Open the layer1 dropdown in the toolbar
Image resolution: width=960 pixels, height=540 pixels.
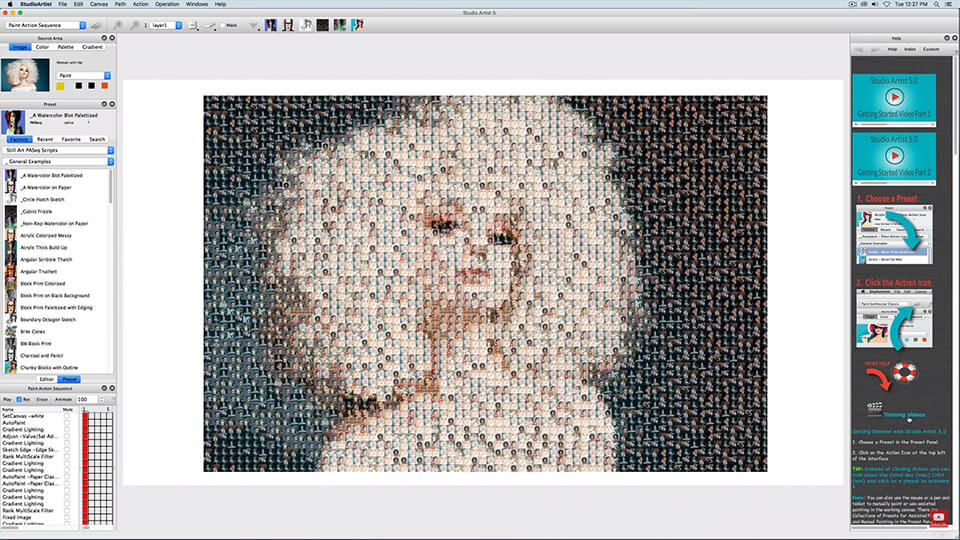[166, 25]
